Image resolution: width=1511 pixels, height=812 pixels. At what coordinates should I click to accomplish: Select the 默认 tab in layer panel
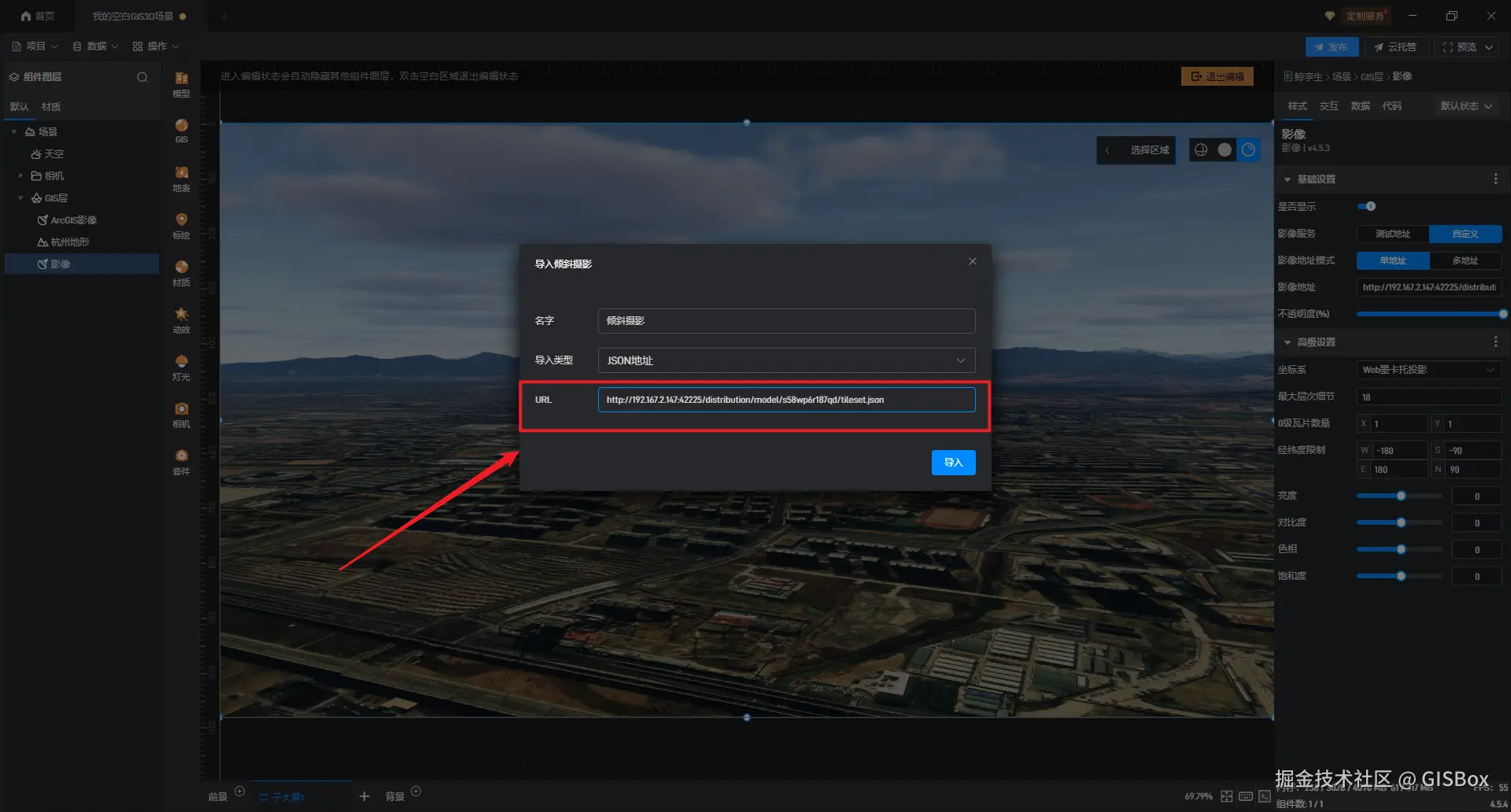click(19, 107)
